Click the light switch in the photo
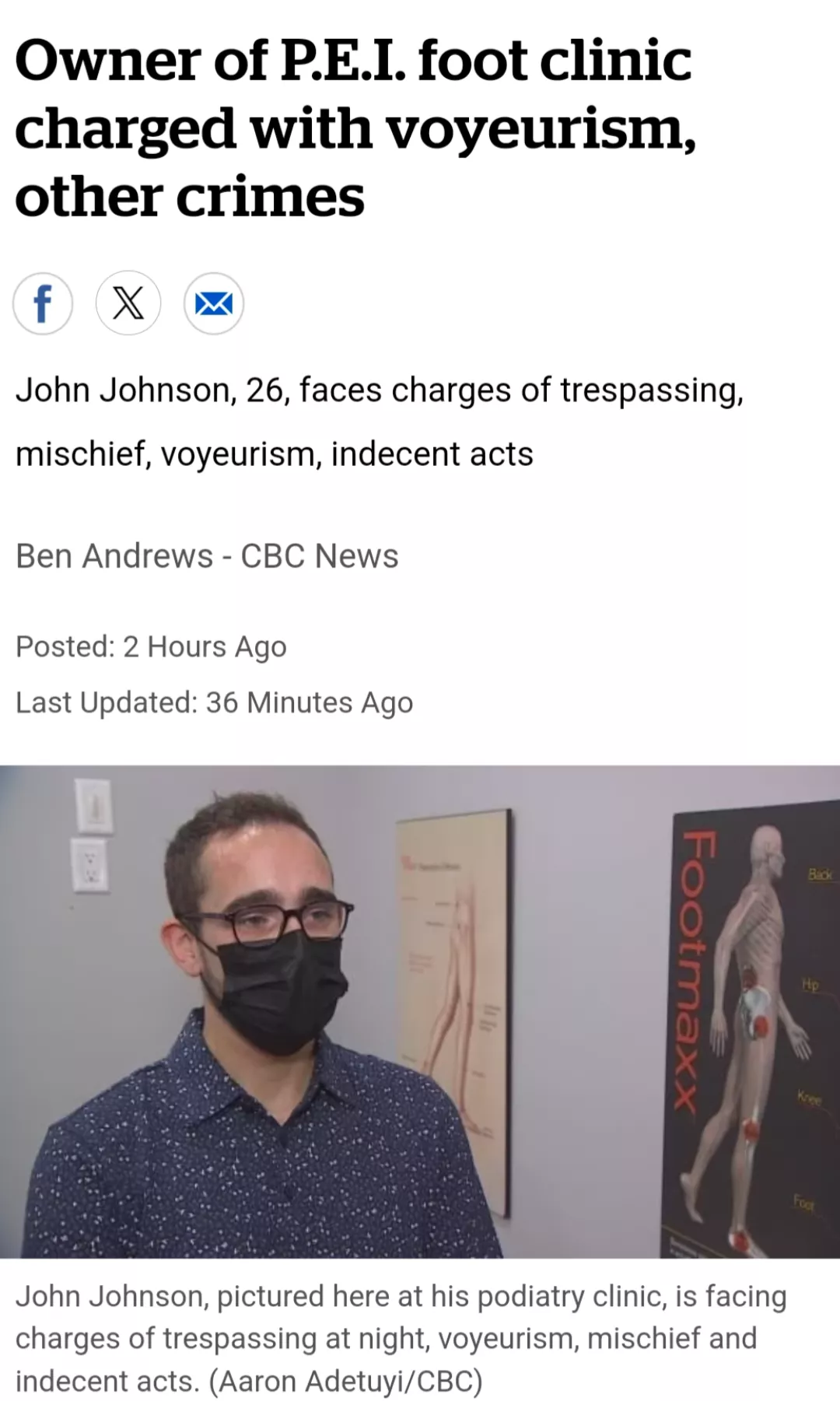This screenshot has height=1401, width=840. [93, 804]
